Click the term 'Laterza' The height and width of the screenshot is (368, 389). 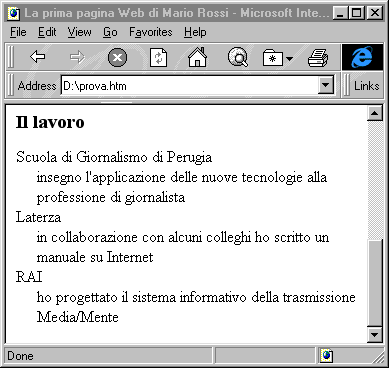38,217
